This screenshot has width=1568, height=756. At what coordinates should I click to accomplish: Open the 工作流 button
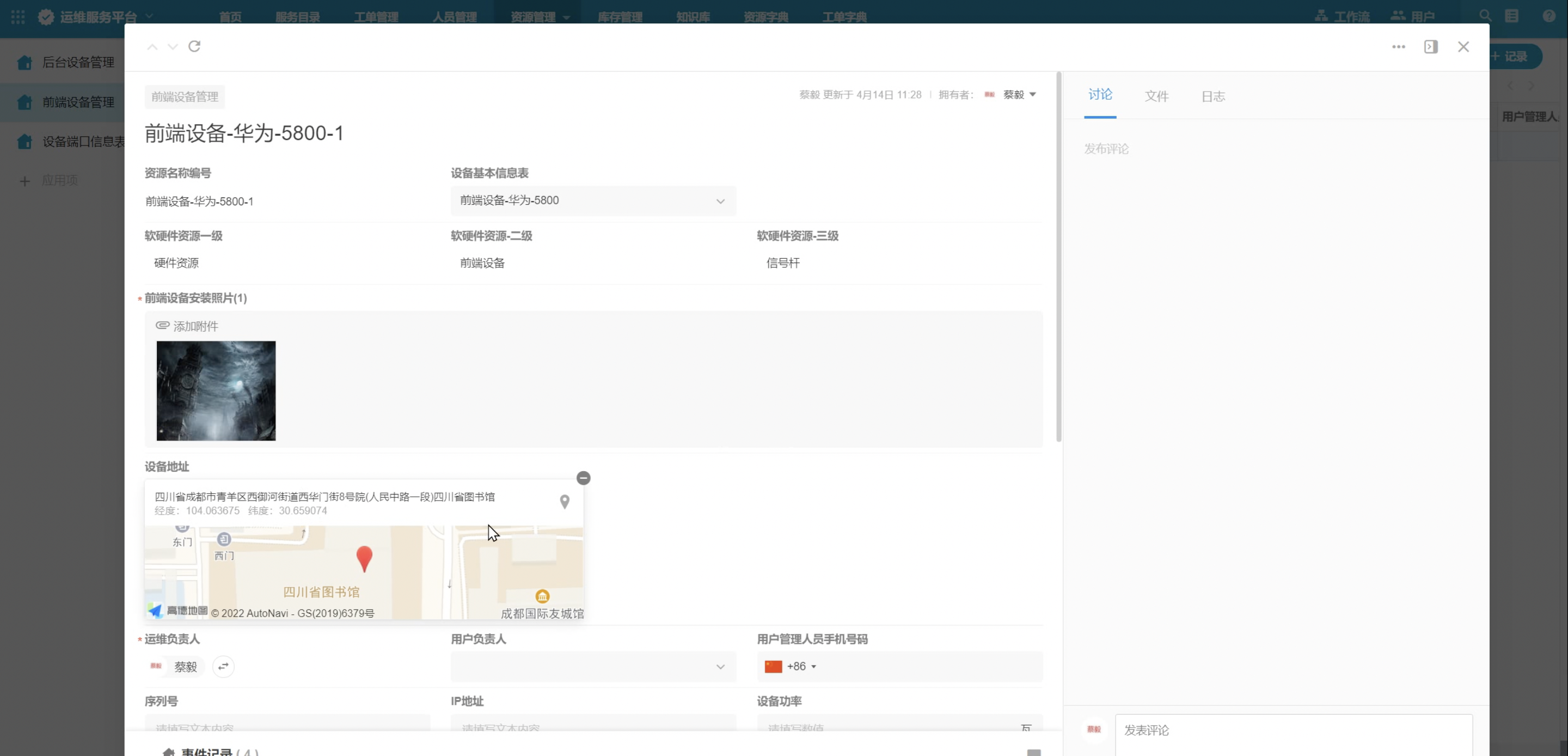coord(1342,16)
